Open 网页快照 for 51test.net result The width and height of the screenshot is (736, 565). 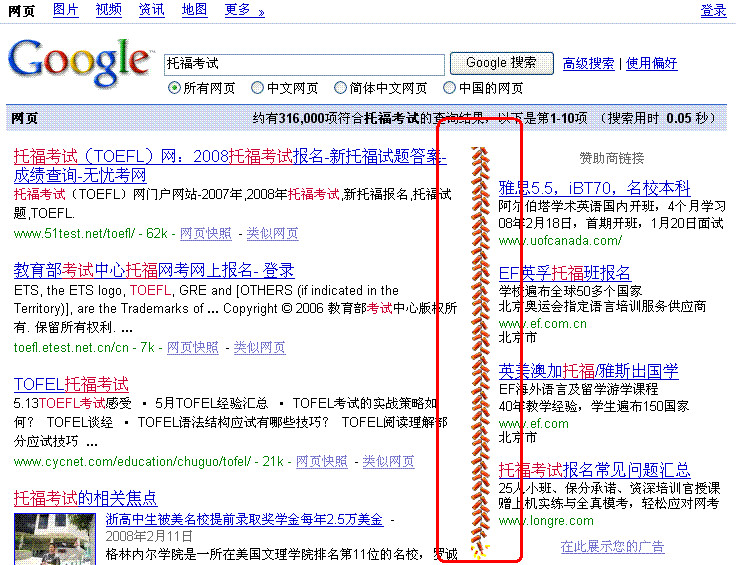coord(206,233)
